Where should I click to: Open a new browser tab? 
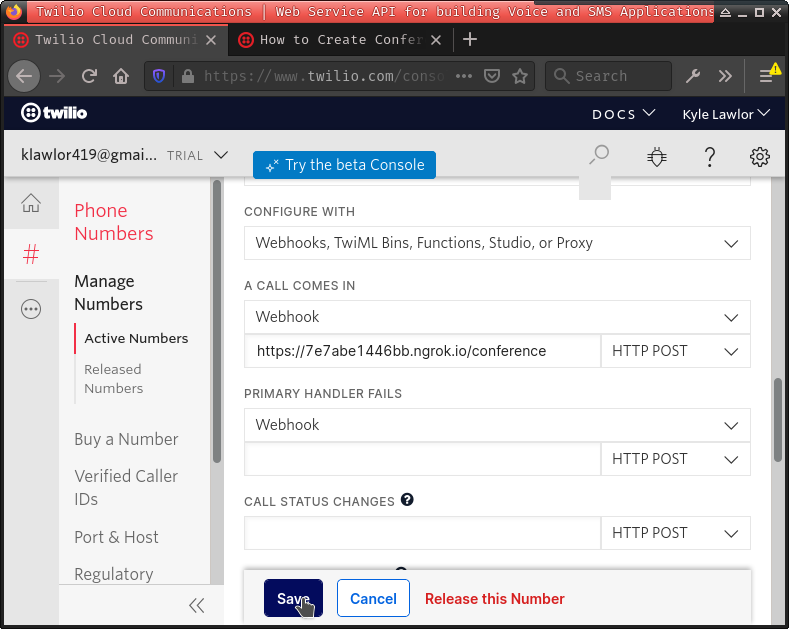pyautogui.click(x=469, y=39)
